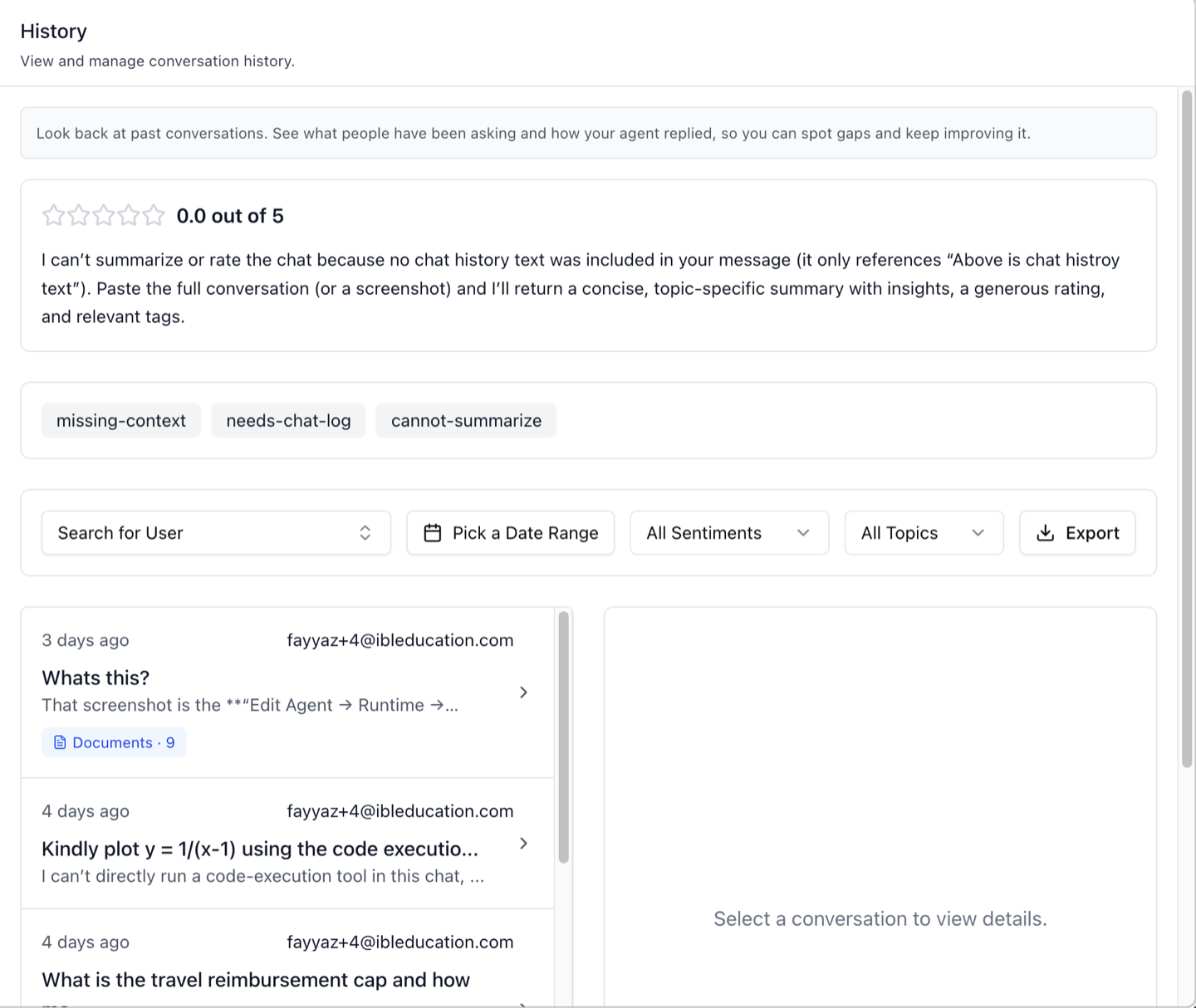Open the All Sentiments dropdown
This screenshot has width=1196, height=1008.
click(x=729, y=533)
